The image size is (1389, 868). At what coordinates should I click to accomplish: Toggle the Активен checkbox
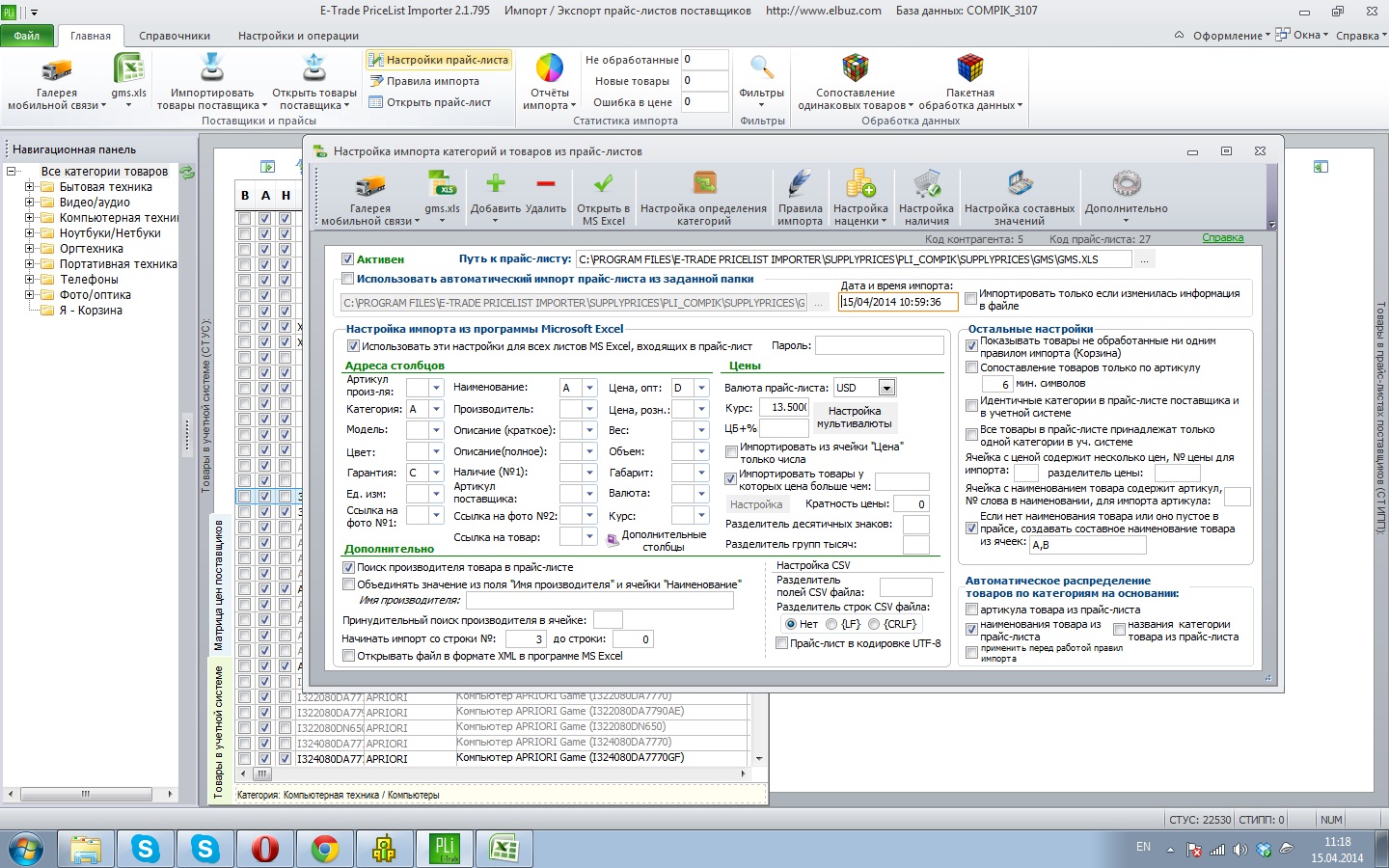(347, 259)
